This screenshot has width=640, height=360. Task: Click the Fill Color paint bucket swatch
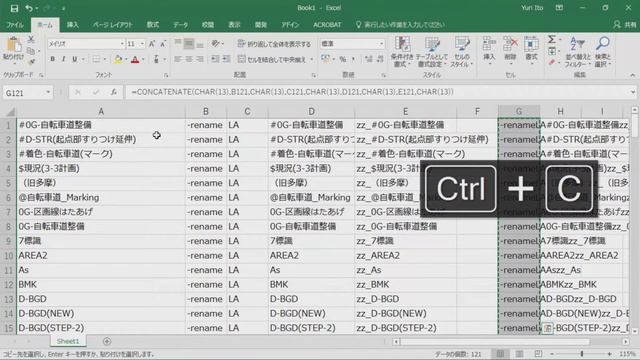(x=118, y=60)
